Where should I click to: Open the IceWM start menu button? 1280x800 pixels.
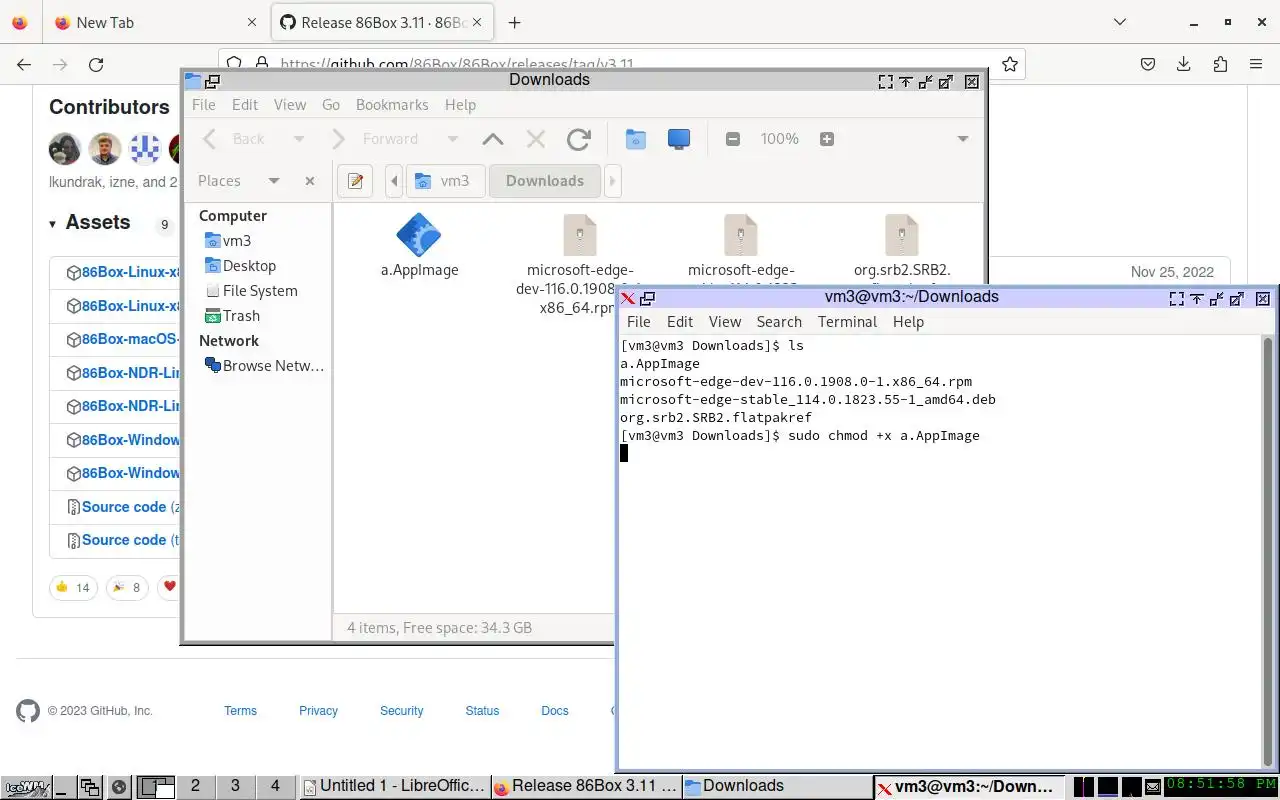click(25, 787)
